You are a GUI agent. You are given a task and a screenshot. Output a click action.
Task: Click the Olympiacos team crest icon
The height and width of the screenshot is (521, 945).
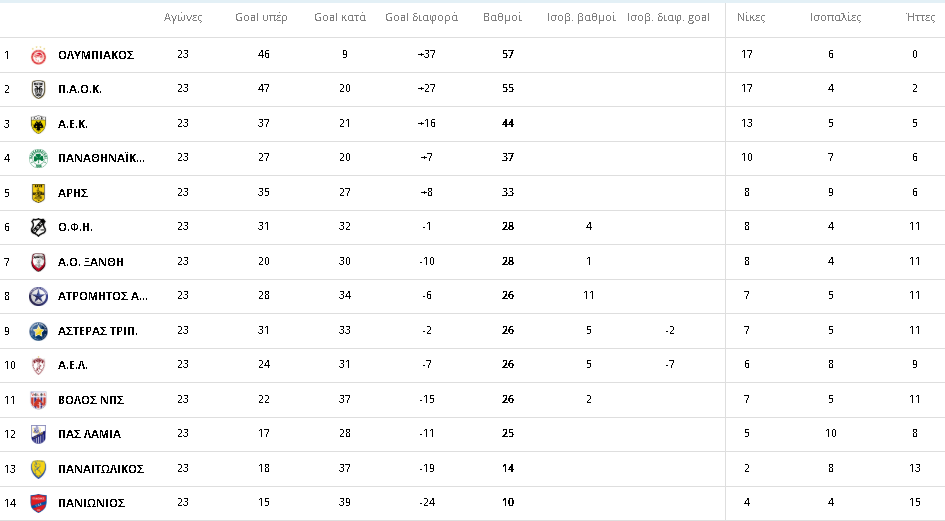pyautogui.click(x=39, y=55)
